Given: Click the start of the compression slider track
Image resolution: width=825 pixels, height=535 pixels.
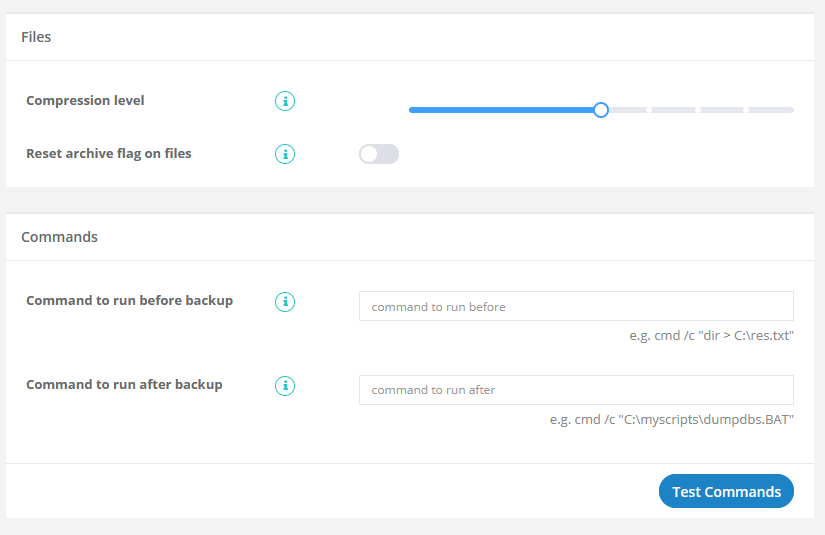Looking at the screenshot, I should [411, 110].
